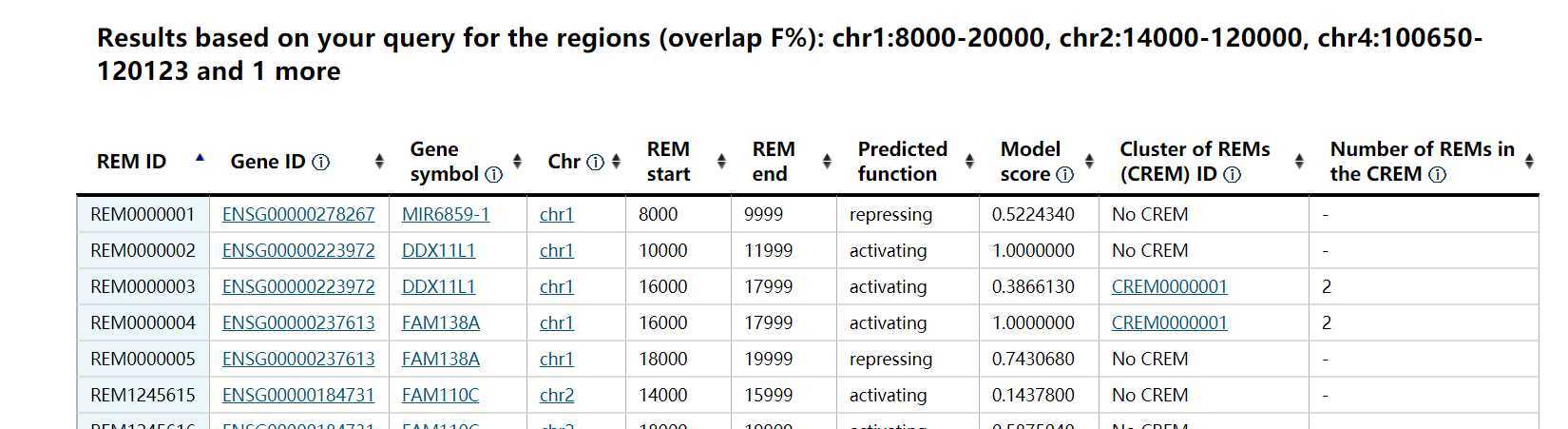Sort by Predicted function column arrows
The image size is (1568, 429).
click(x=969, y=162)
